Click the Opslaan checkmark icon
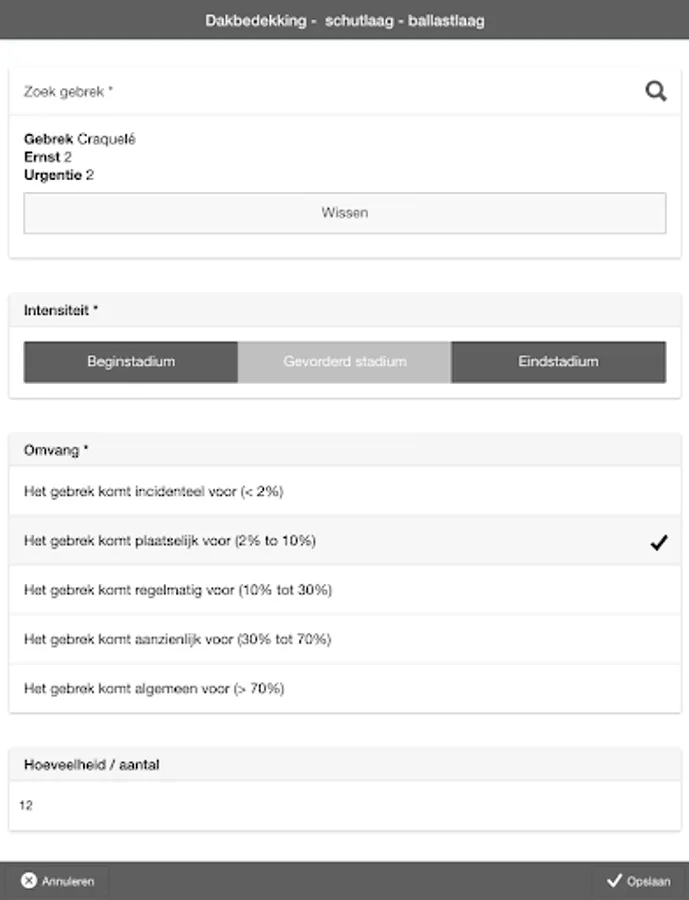The height and width of the screenshot is (900, 689). tap(614, 881)
